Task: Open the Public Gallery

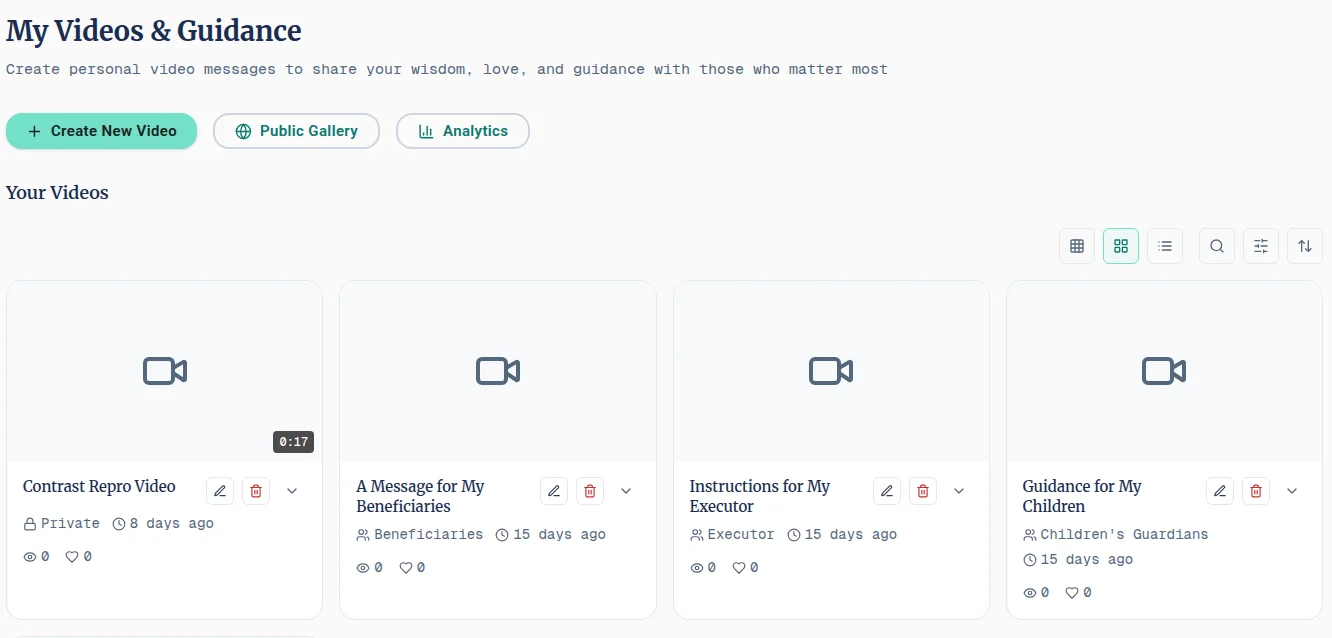Action: point(296,131)
